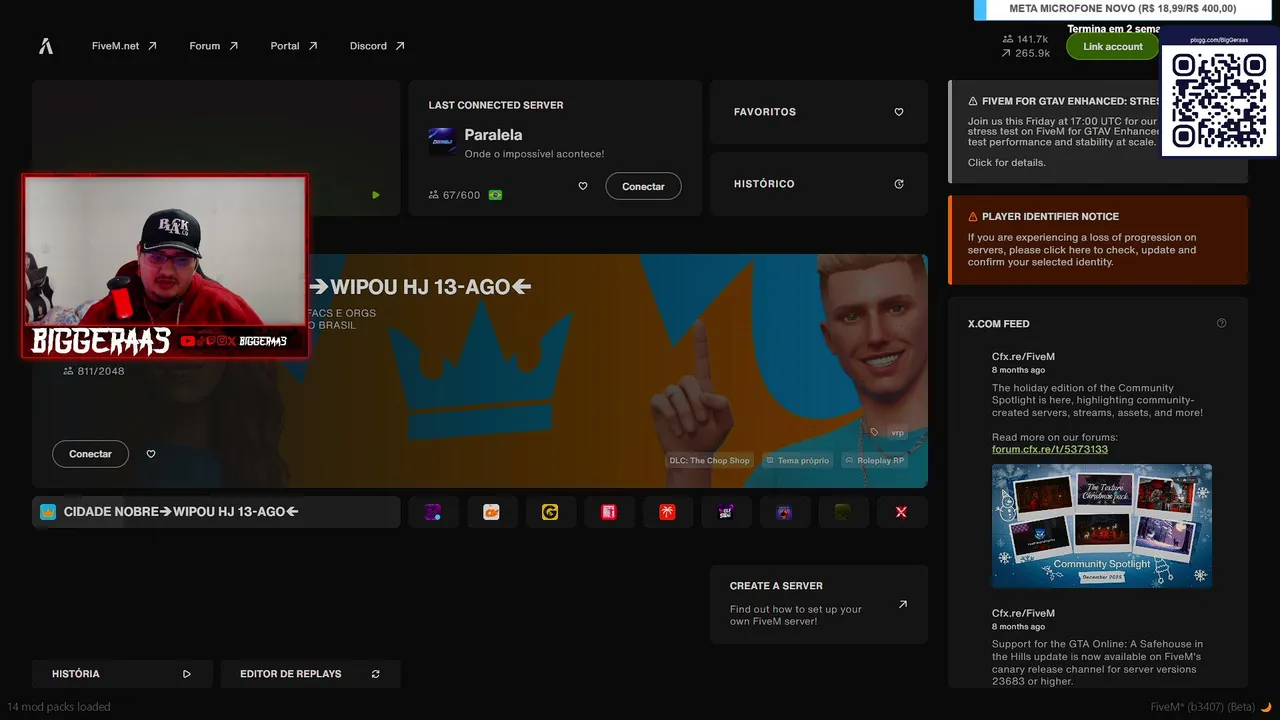Click the Roleplay RP tag
Image resolution: width=1280 pixels, height=720 pixels.
tap(875, 461)
